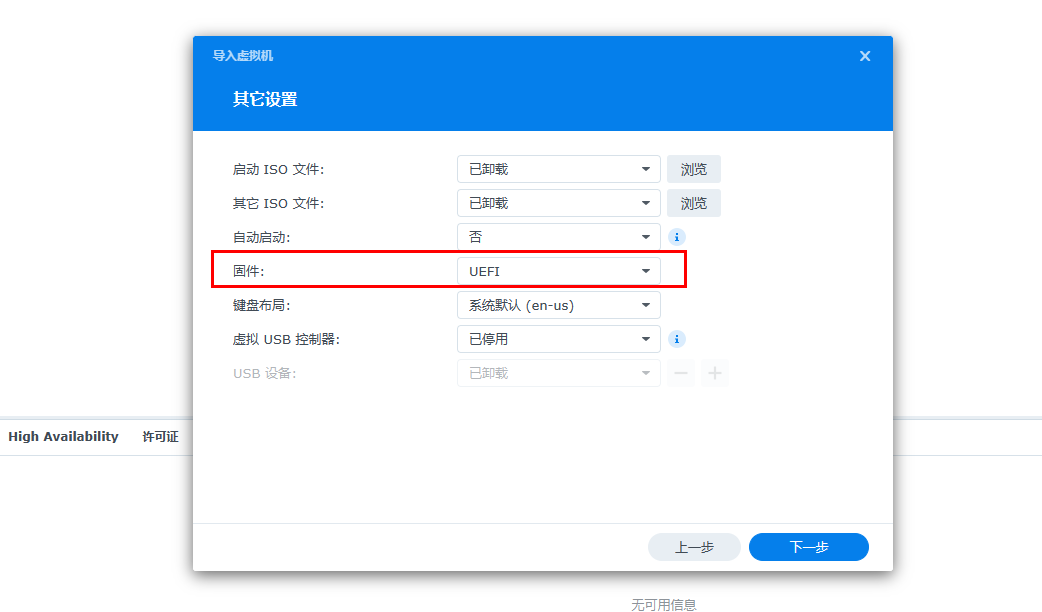Switch to the 许可证 tab
The width and height of the screenshot is (1042, 612).
[160, 437]
